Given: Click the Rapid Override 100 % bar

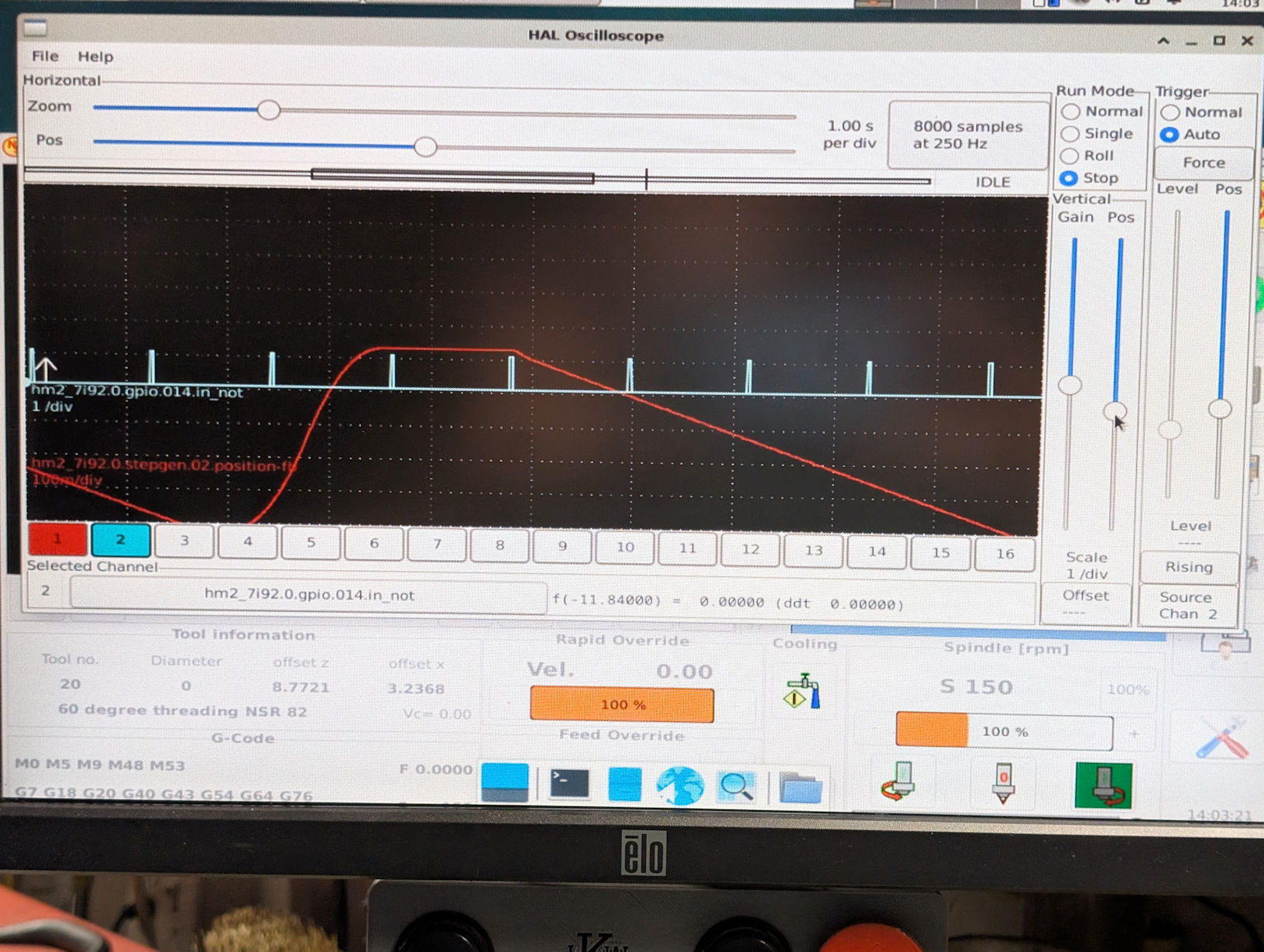Looking at the screenshot, I should pyautogui.click(x=622, y=705).
